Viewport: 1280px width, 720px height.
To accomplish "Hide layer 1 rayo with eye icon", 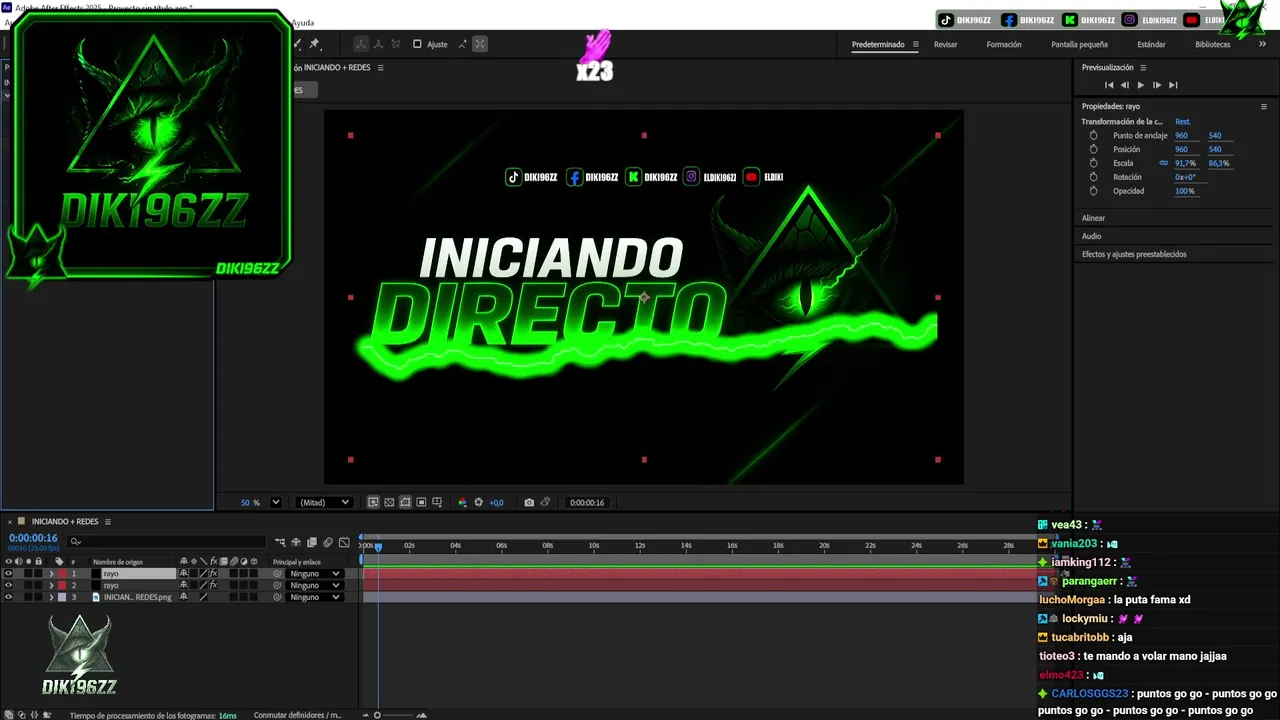I will coord(8,574).
